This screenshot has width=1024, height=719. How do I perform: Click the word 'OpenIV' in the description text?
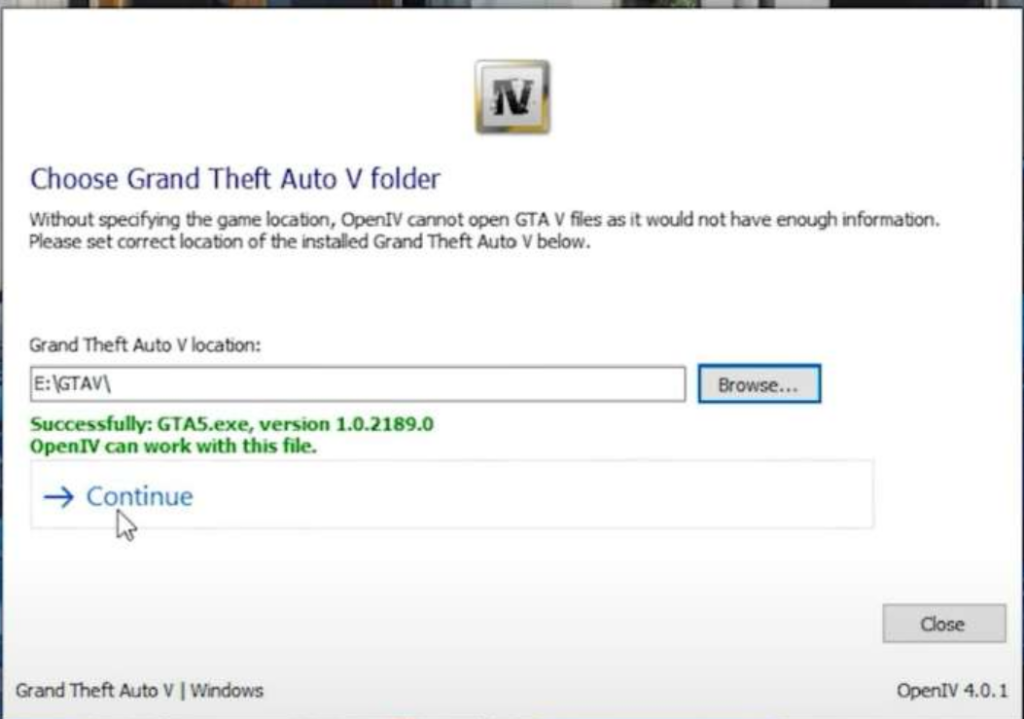(374, 219)
